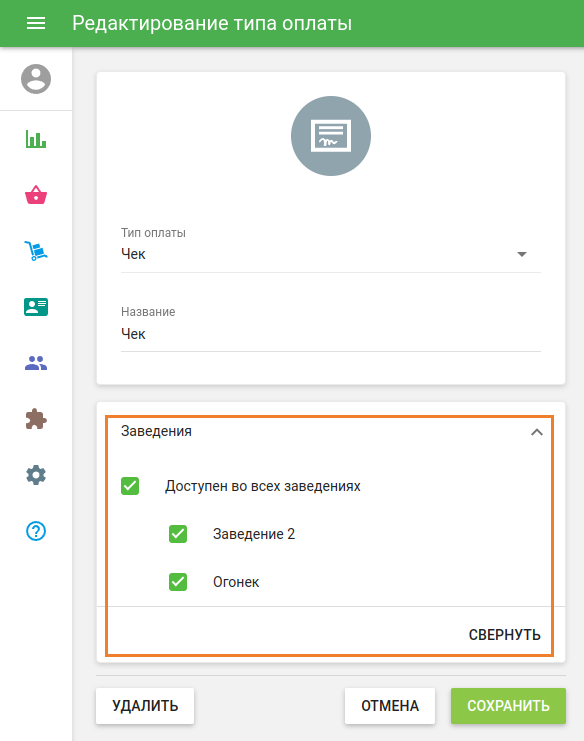Open the user profile avatar
The image size is (584, 741).
(36, 79)
